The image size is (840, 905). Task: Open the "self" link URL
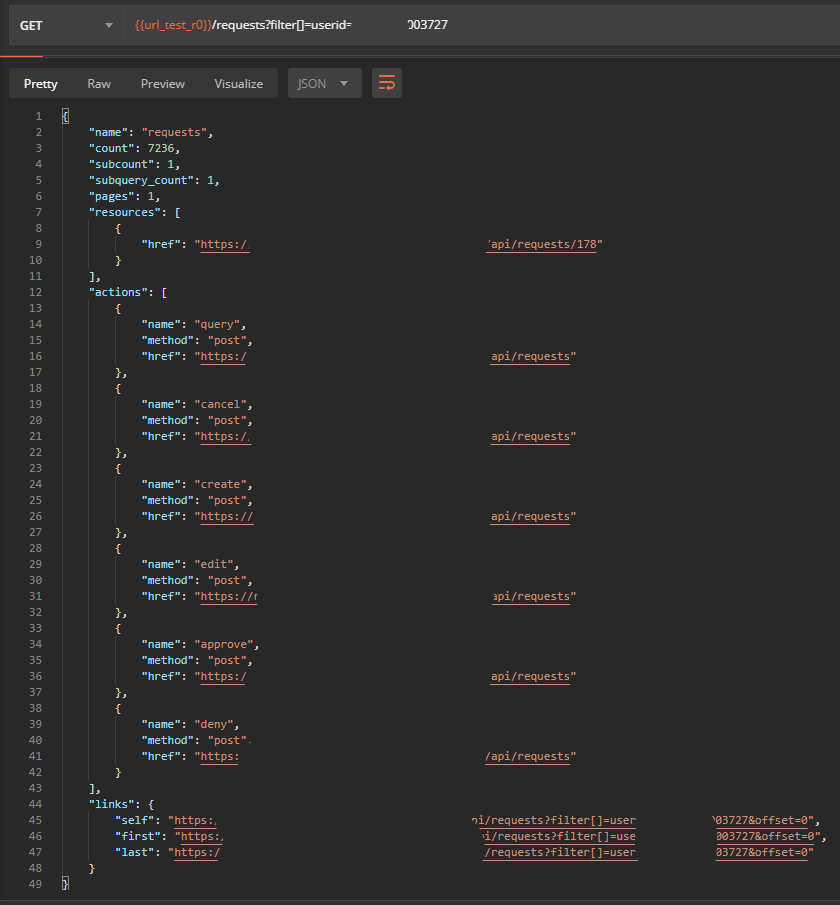tap(490, 820)
